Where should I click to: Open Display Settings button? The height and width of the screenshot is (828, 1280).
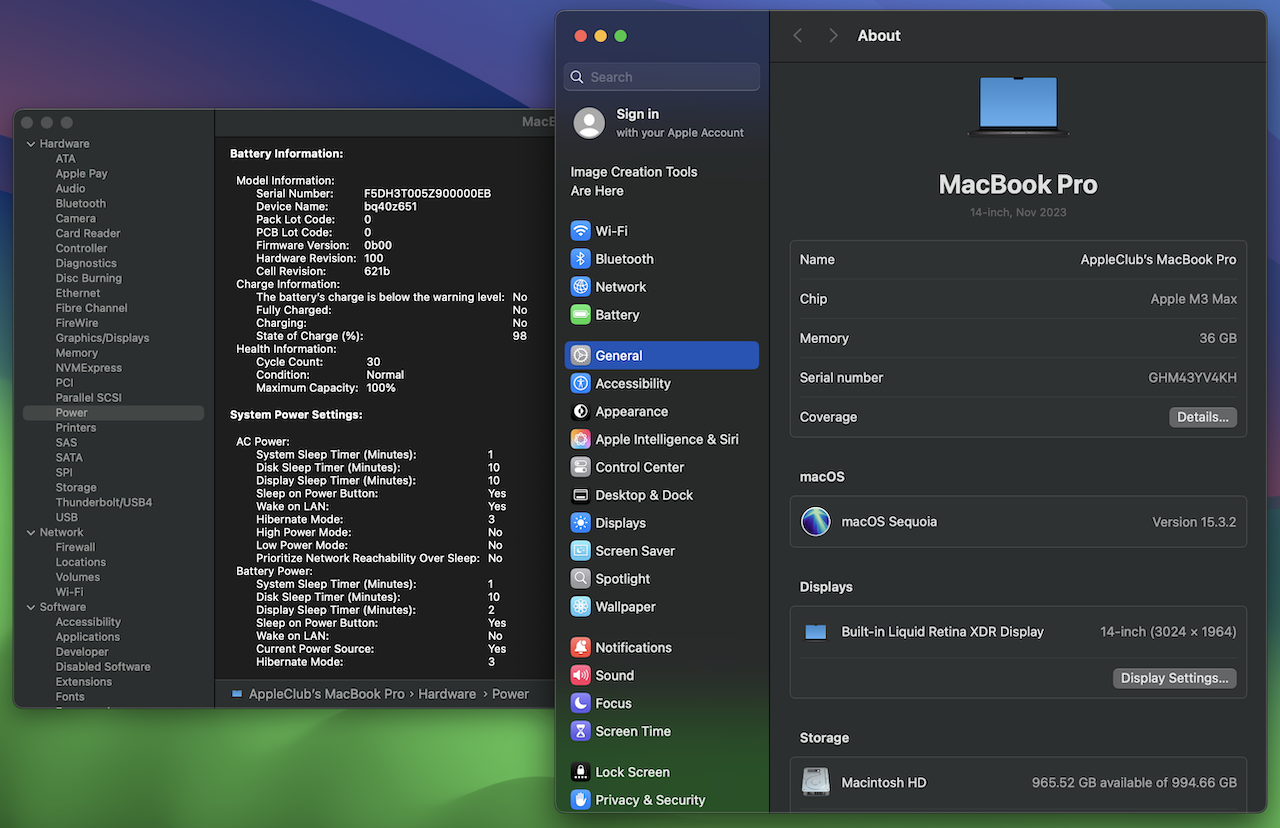[1174, 678]
